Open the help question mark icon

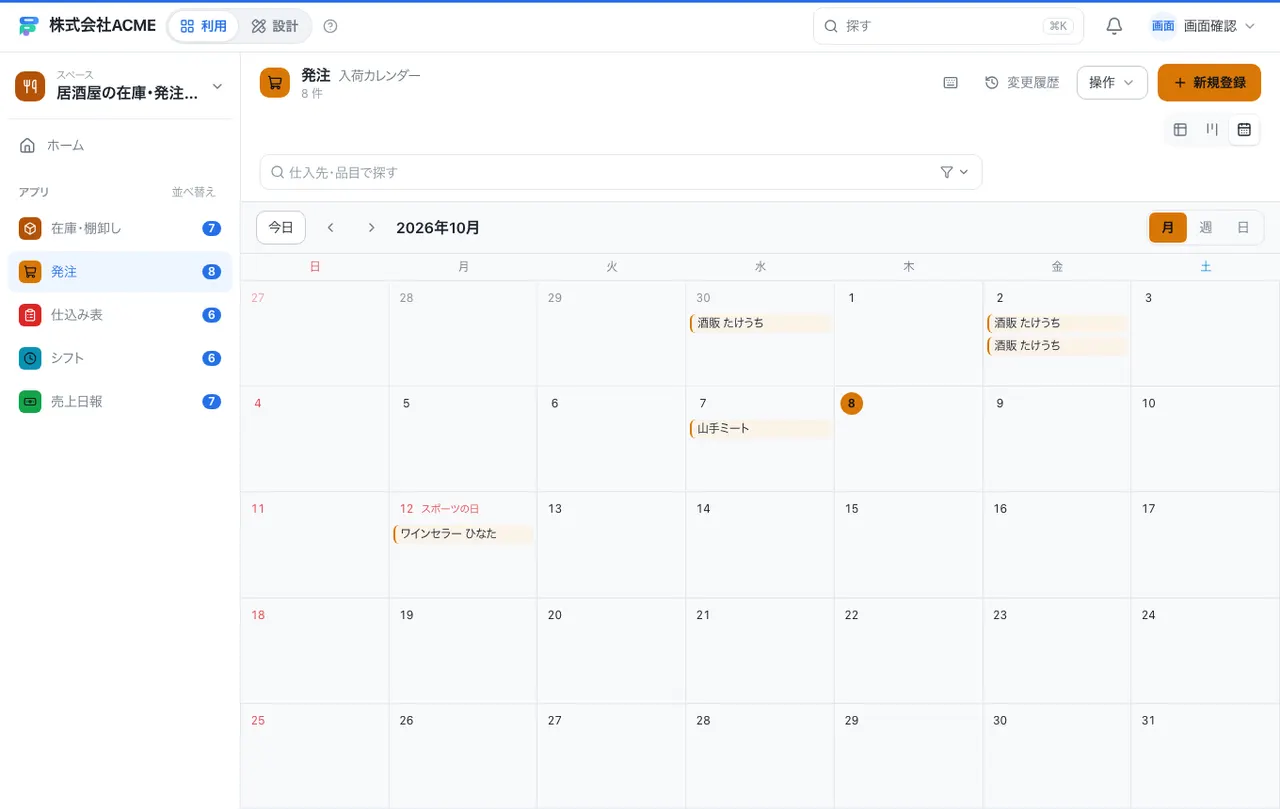pos(331,26)
